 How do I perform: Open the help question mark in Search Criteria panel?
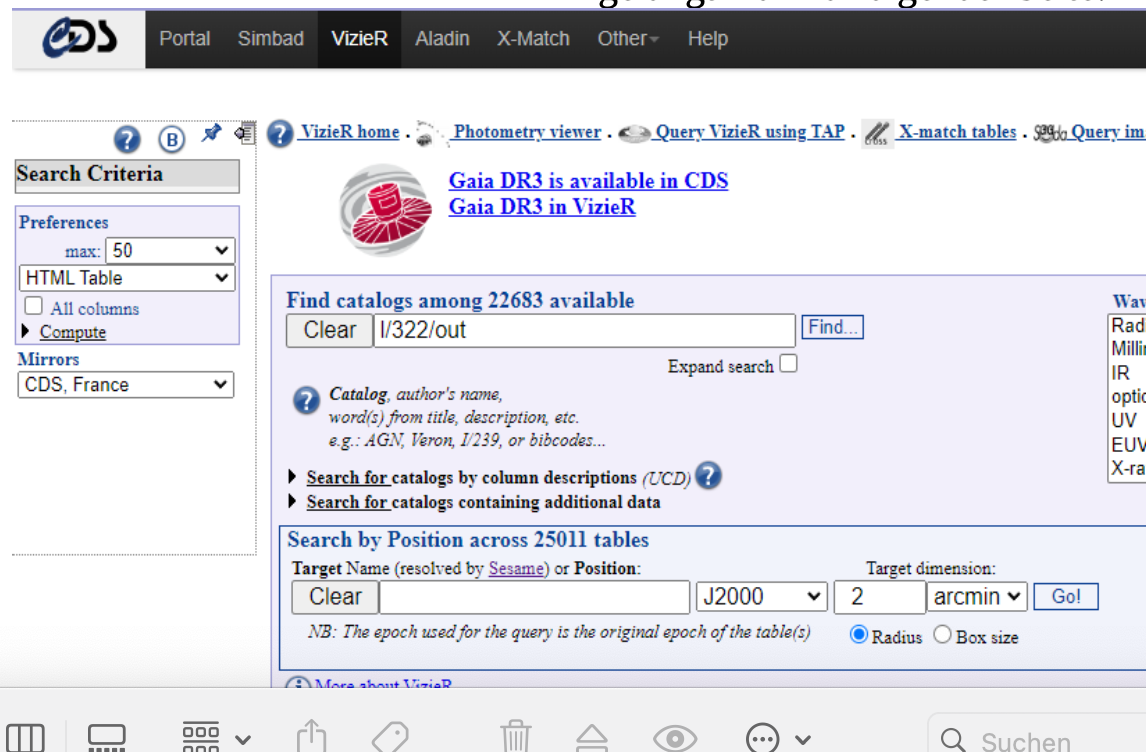pyautogui.click(x=126, y=139)
